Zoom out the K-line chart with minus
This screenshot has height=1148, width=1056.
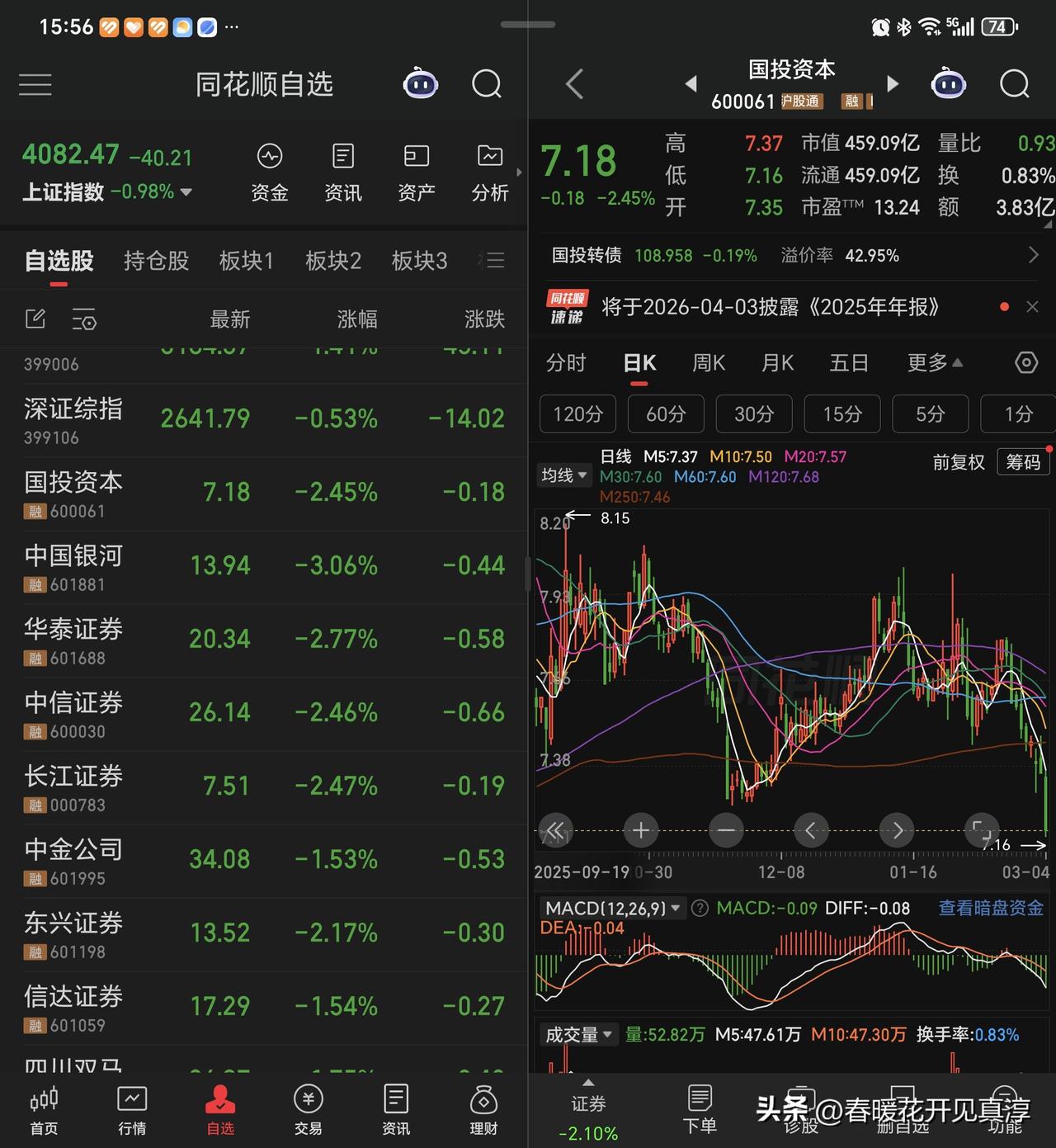tap(726, 830)
